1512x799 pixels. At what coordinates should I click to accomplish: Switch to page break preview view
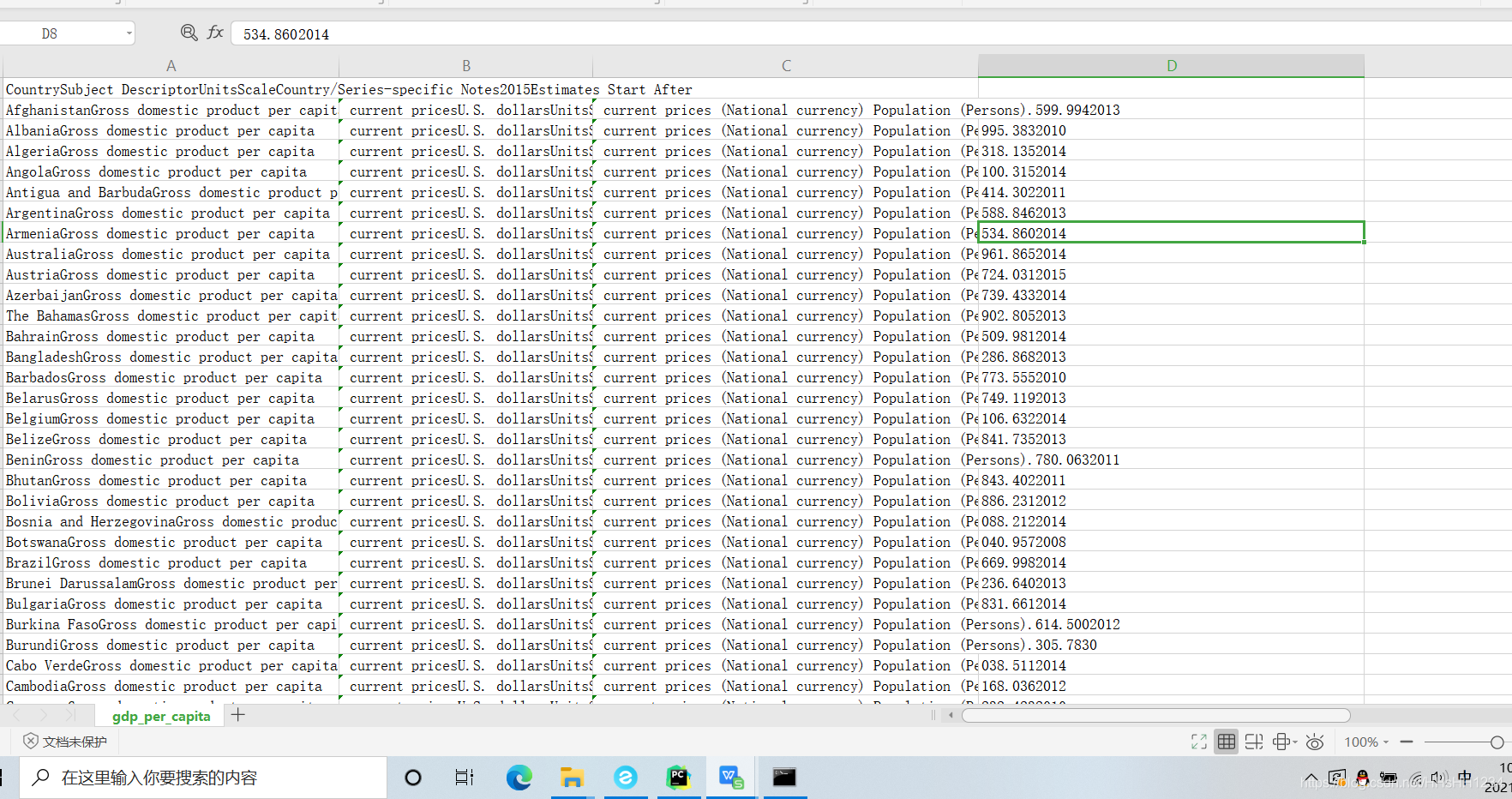tap(1254, 742)
